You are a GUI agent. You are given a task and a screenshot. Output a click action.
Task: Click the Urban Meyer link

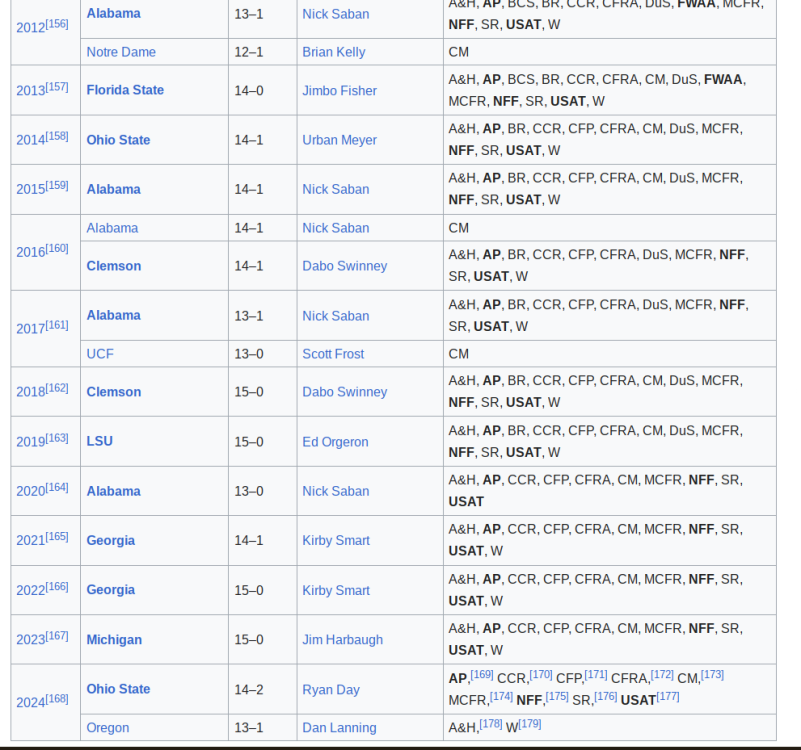pyautogui.click(x=339, y=140)
